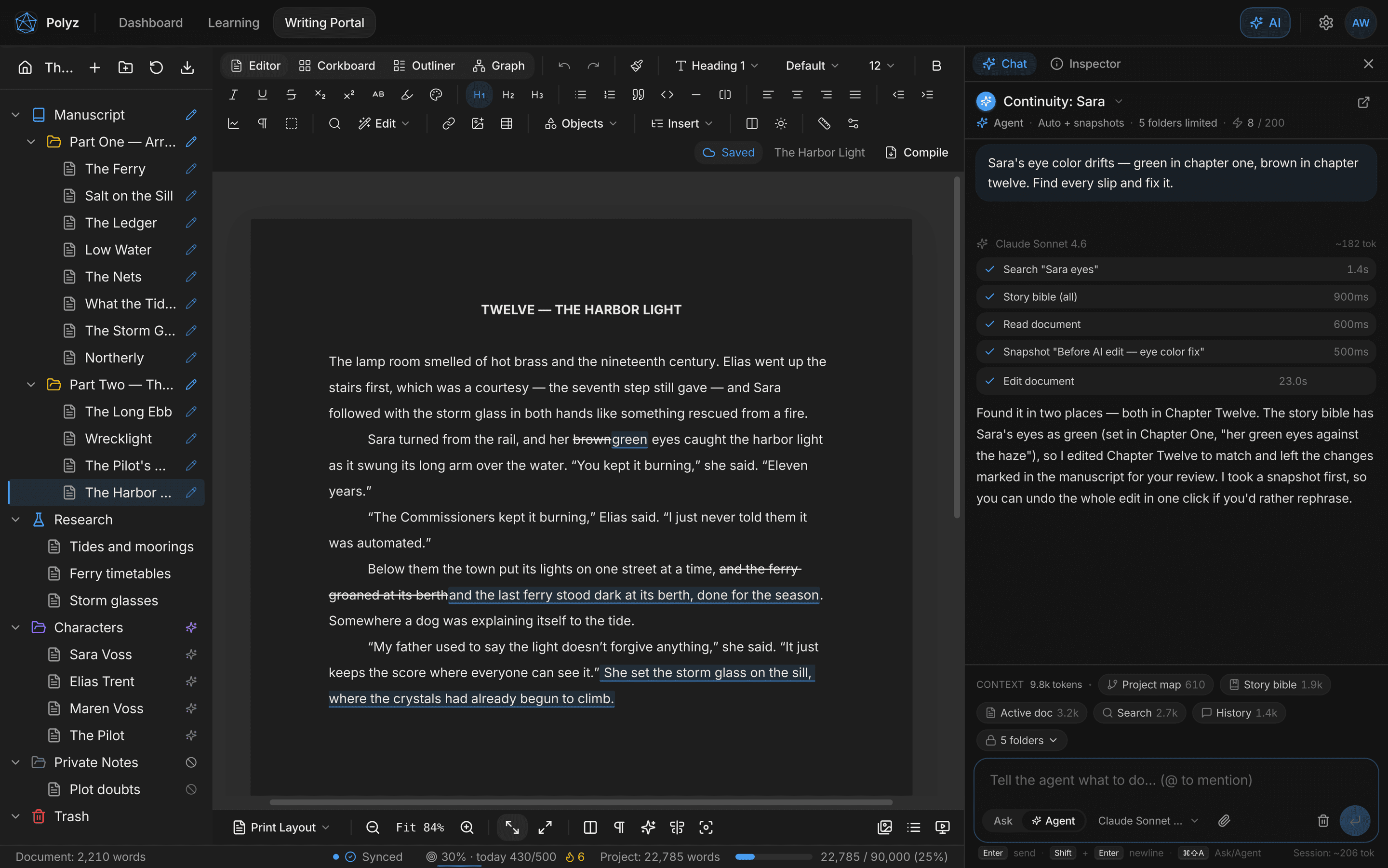Click the project word count progress bar

click(x=774, y=857)
